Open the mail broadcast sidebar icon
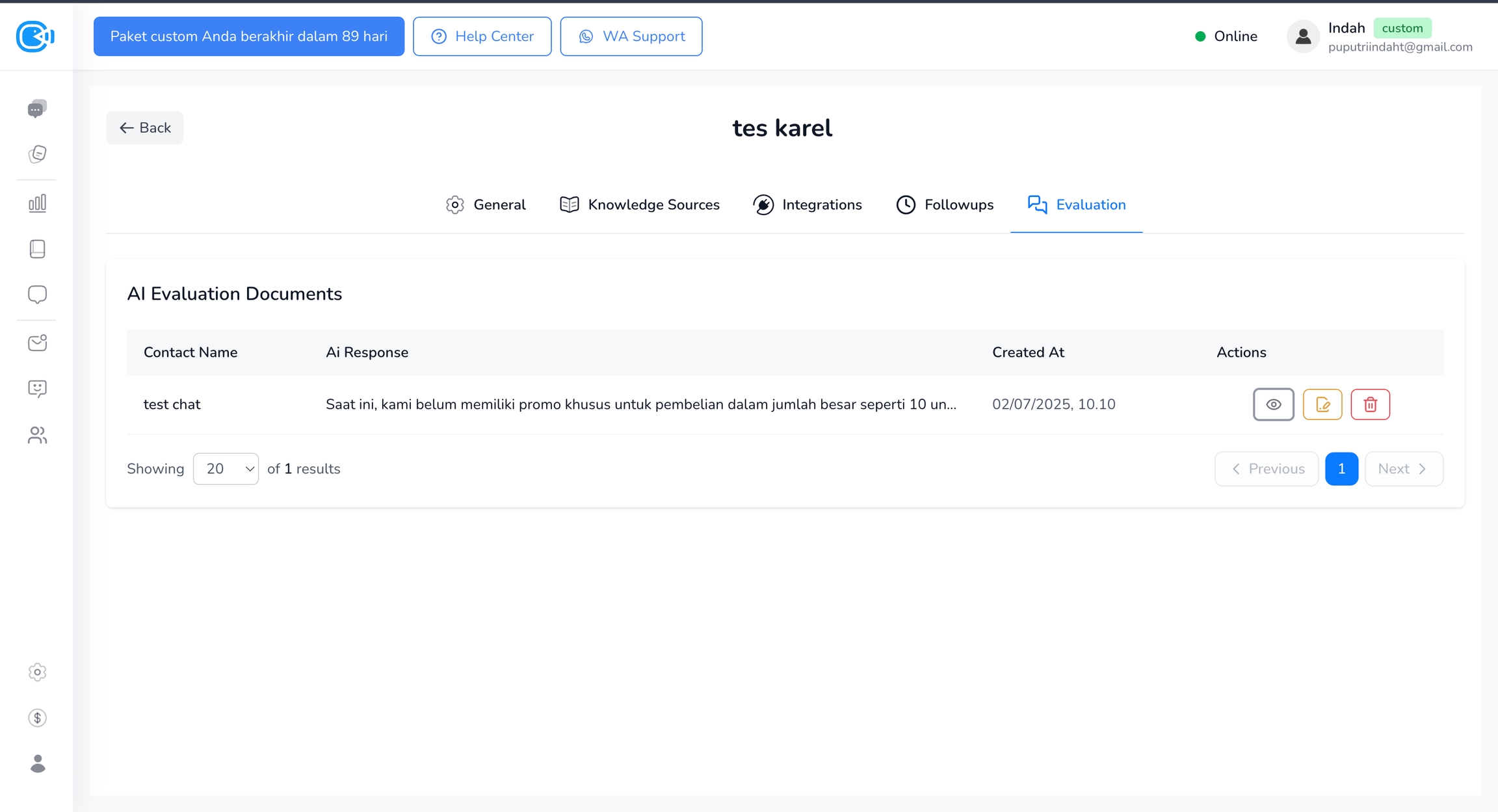This screenshot has width=1498, height=812. coord(37,343)
